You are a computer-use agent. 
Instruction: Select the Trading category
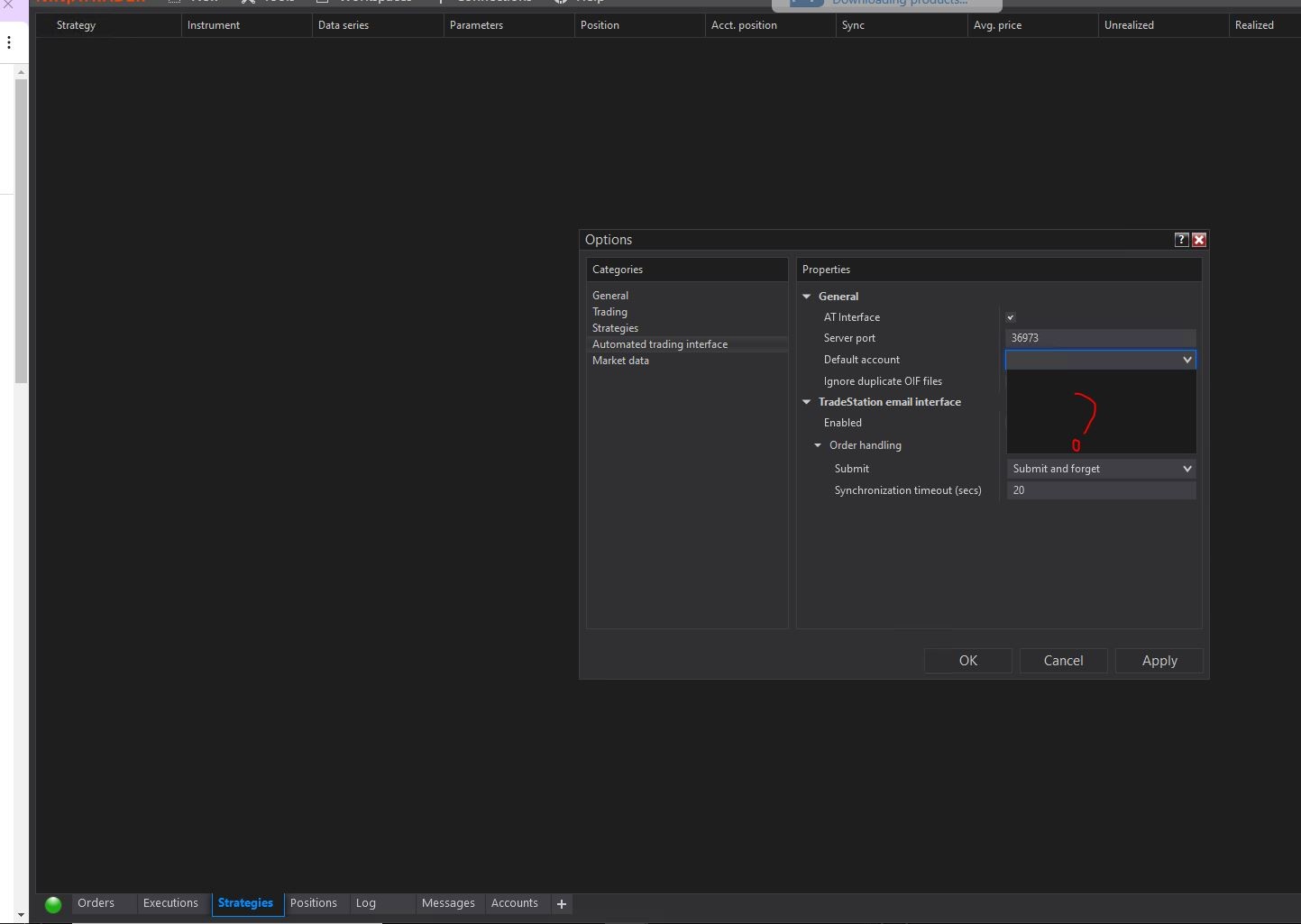(x=609, y=312)
